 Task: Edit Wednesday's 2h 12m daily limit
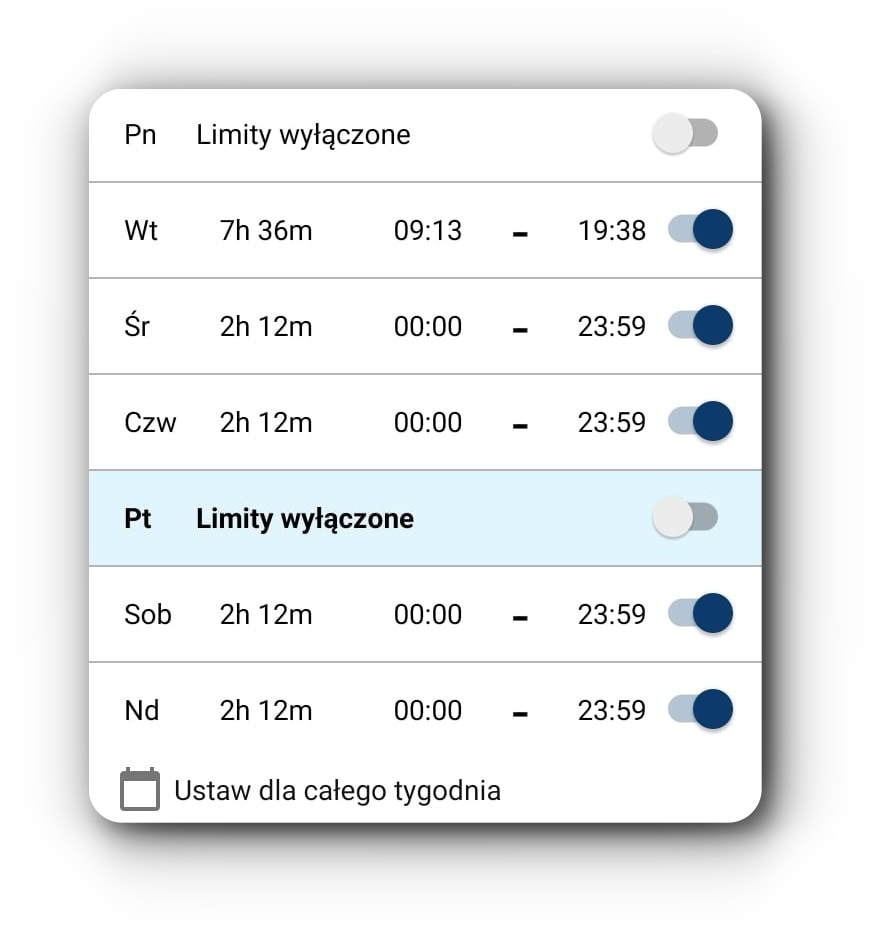266,326
